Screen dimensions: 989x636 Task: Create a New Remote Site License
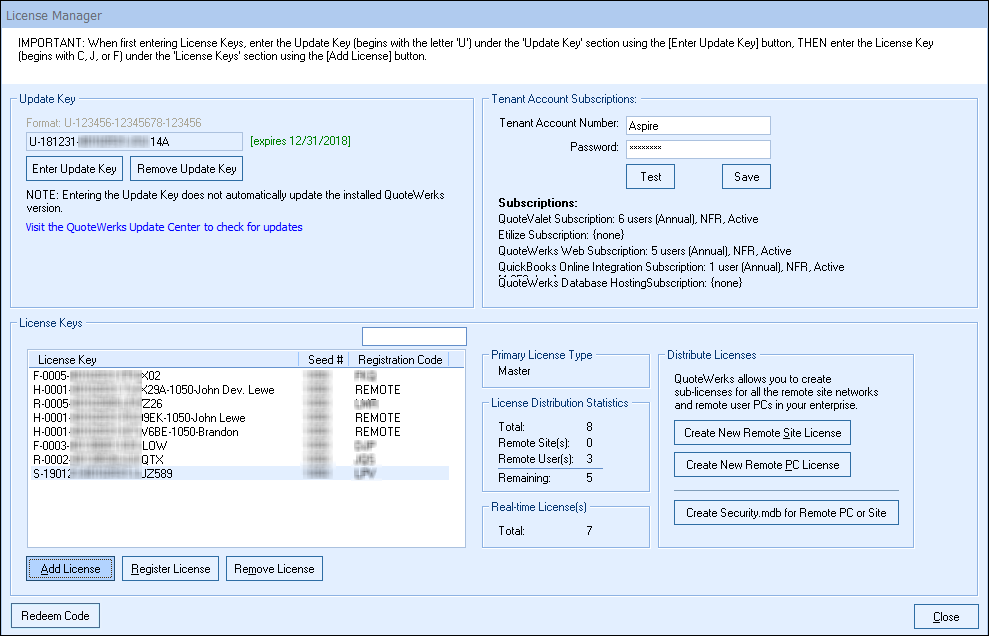pos(762,433)
